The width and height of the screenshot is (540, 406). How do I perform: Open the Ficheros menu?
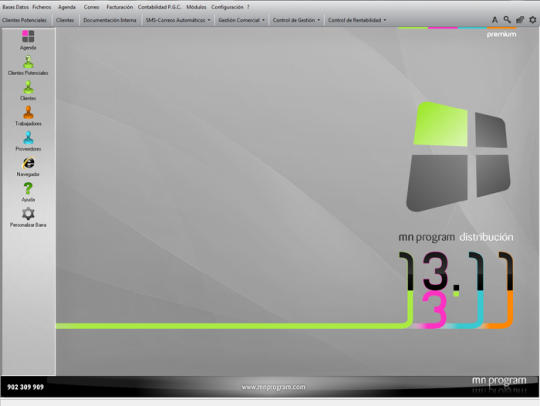click(42, 7)
